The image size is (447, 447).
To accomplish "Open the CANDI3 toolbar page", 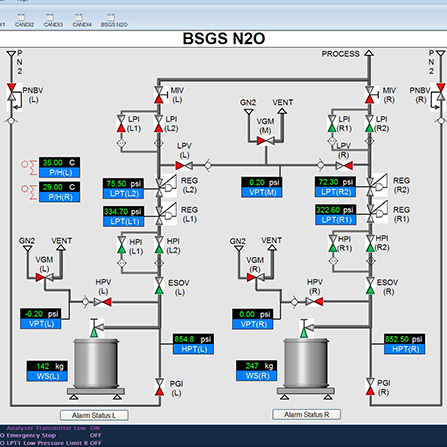I will point(53,20).
